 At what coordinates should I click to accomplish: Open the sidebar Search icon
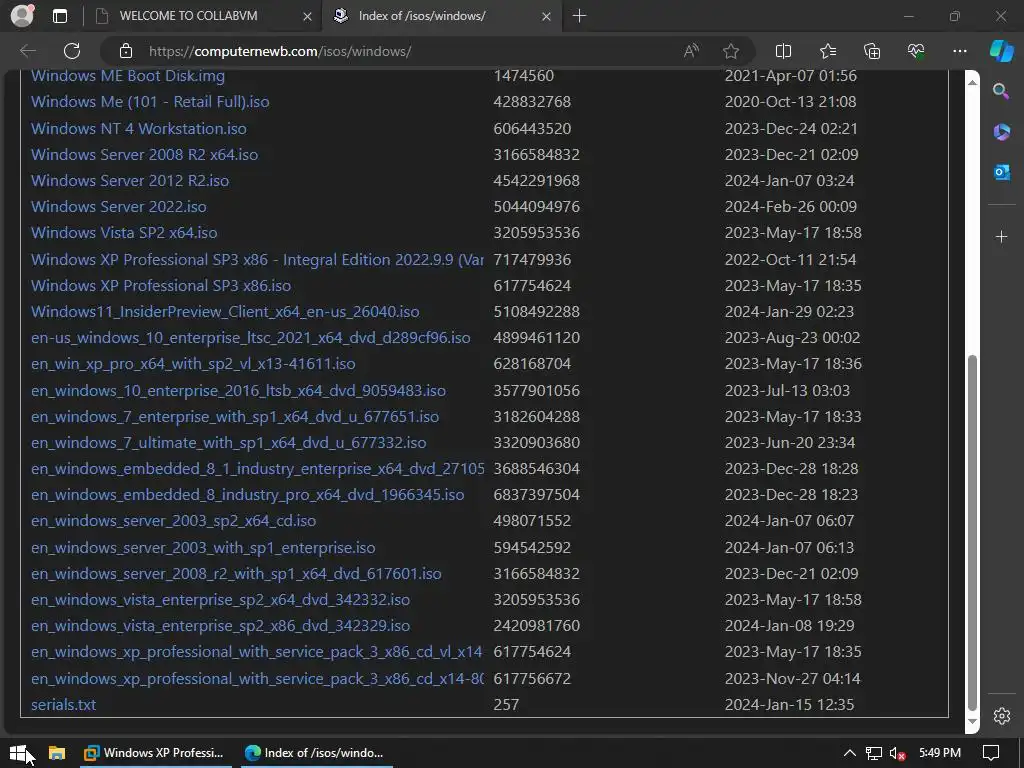pyautogui.click(x=1001, y=91)
